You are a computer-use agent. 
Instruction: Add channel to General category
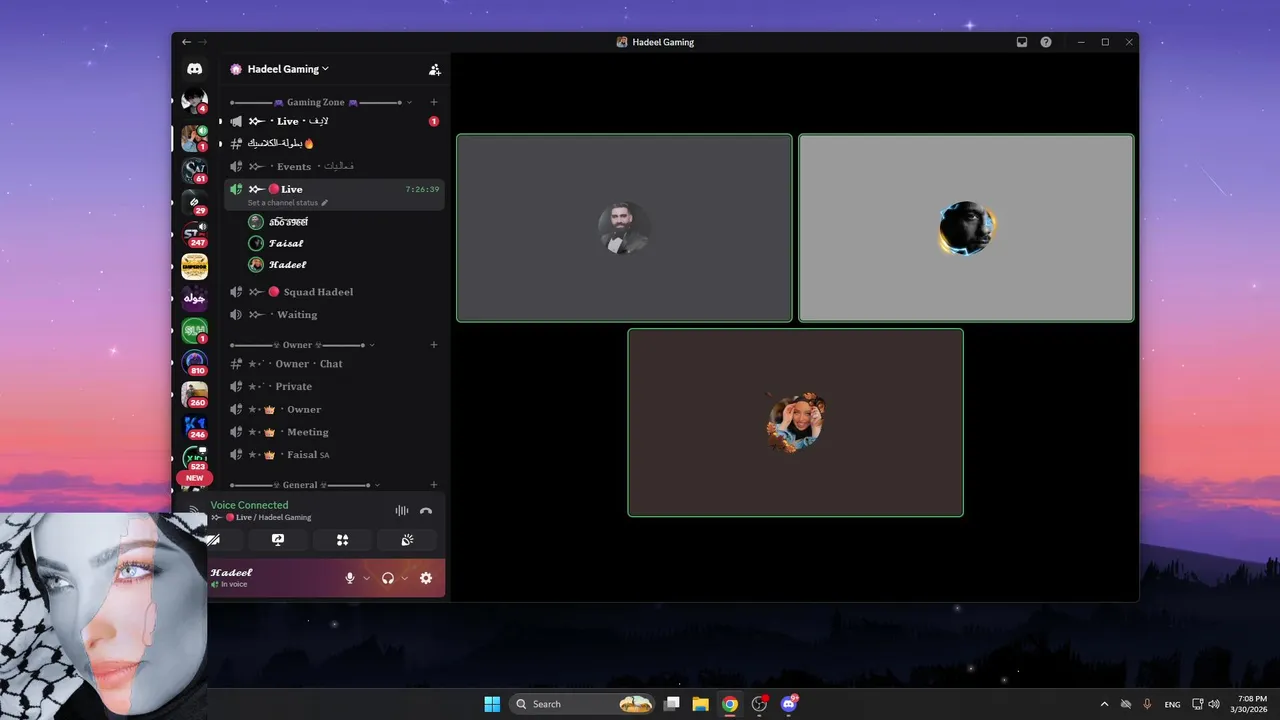point(433,485)
